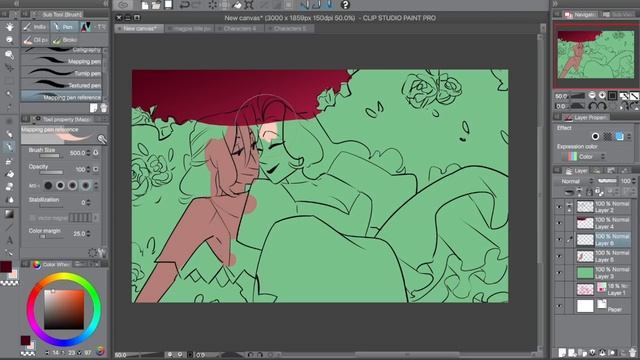Select the Text tool
Image resolution: width=640 pixels, height=360 pixels.
[9, 240]
